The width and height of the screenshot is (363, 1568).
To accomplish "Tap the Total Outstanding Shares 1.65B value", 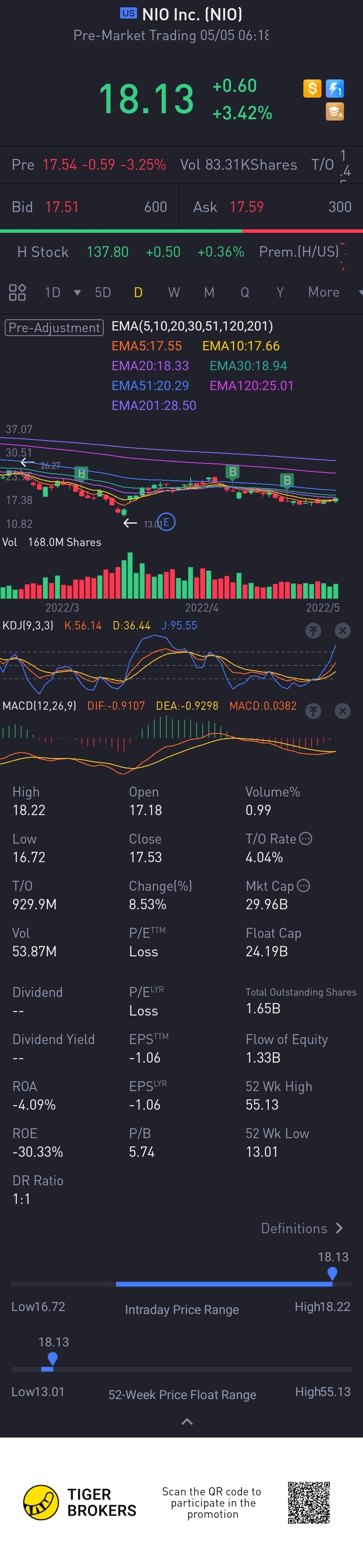I will click(263, 1009).
